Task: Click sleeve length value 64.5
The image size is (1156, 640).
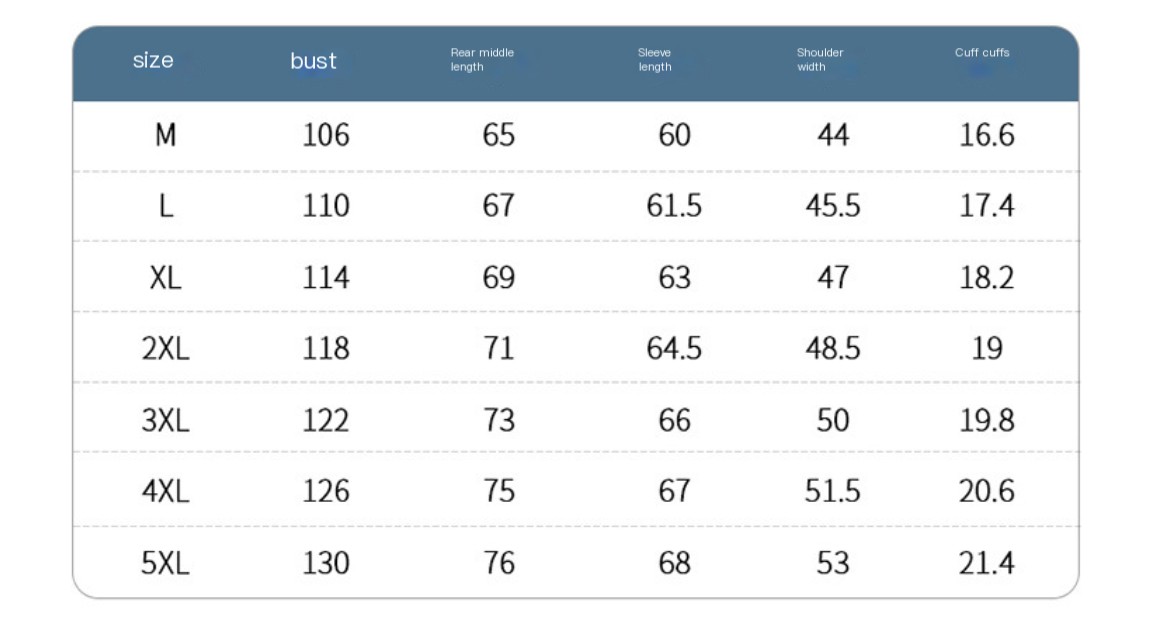Action: coord(674,348)
